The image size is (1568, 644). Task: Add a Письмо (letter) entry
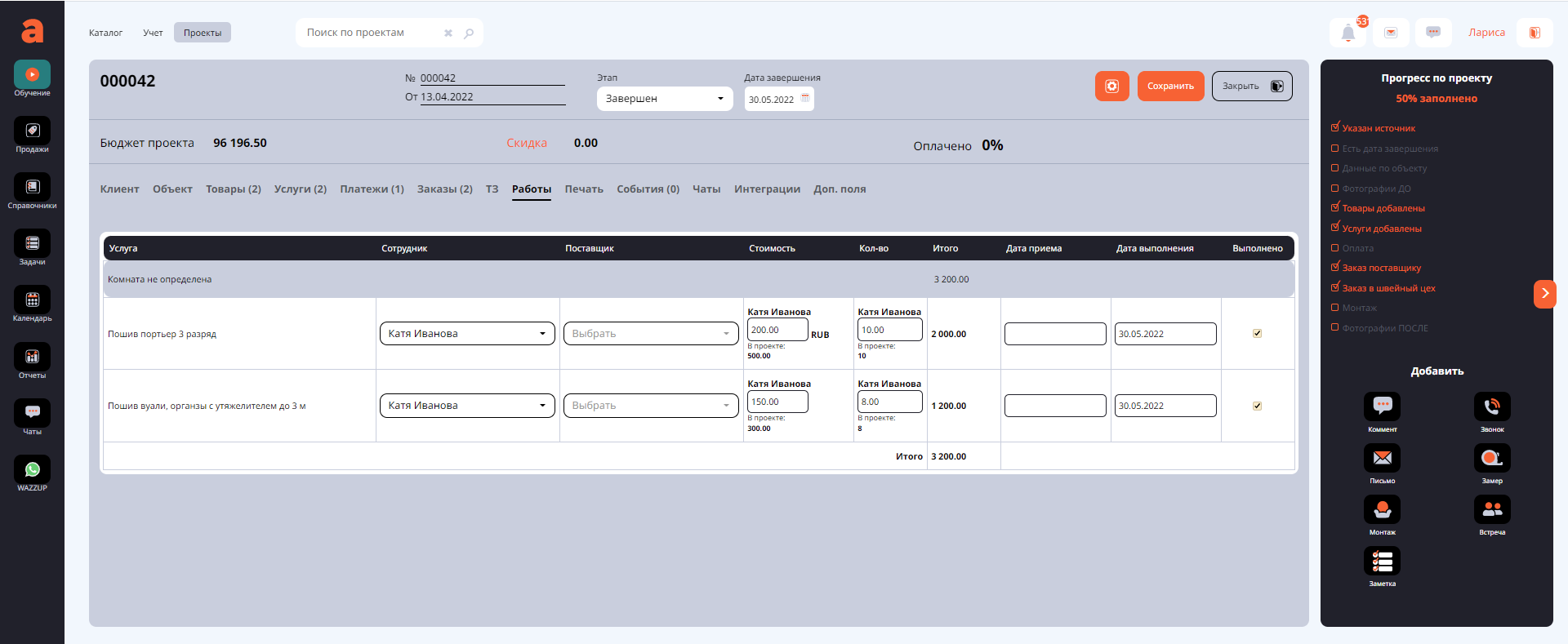[x=1382, y=459]
